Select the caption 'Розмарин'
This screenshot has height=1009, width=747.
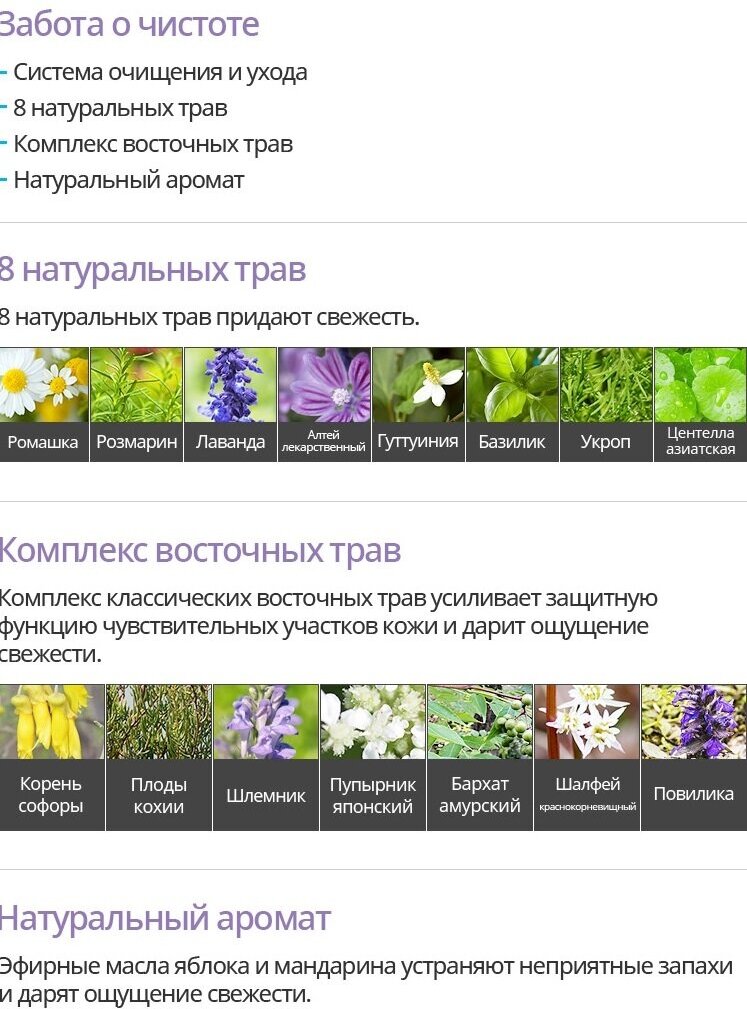136,442
